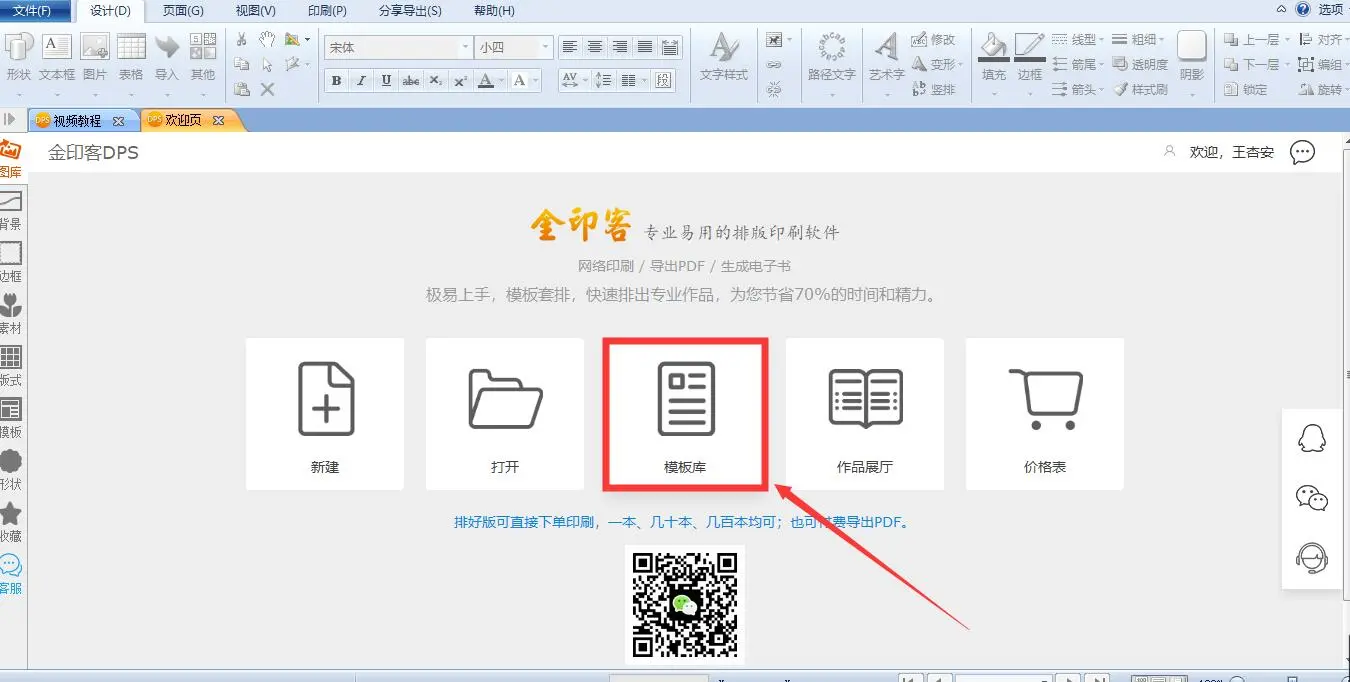The image size is (1350, 682).
Task: Click the 竖排 vertical text button
Action: tap(934, 89)
